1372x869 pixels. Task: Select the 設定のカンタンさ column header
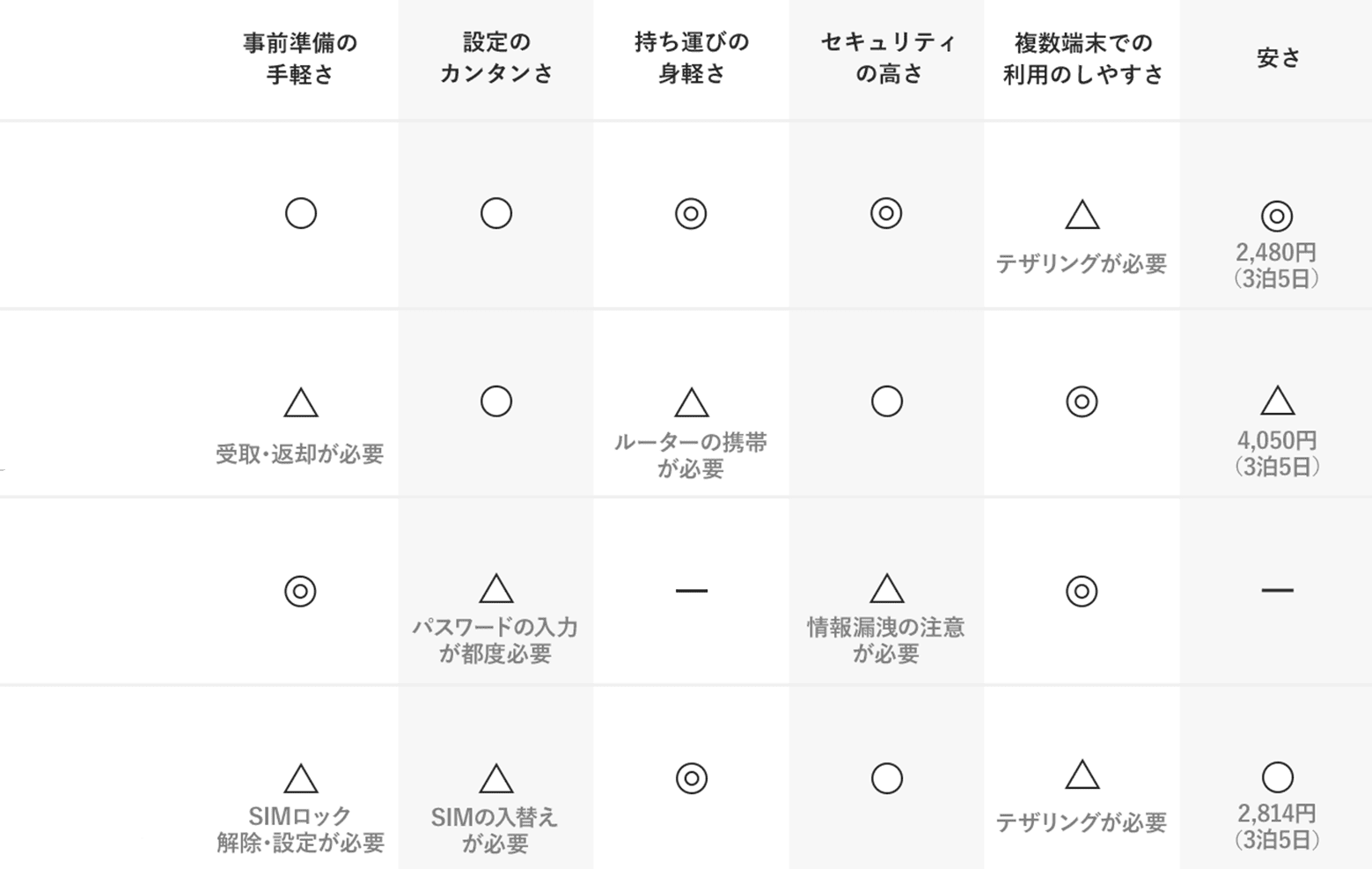[496, 58]
